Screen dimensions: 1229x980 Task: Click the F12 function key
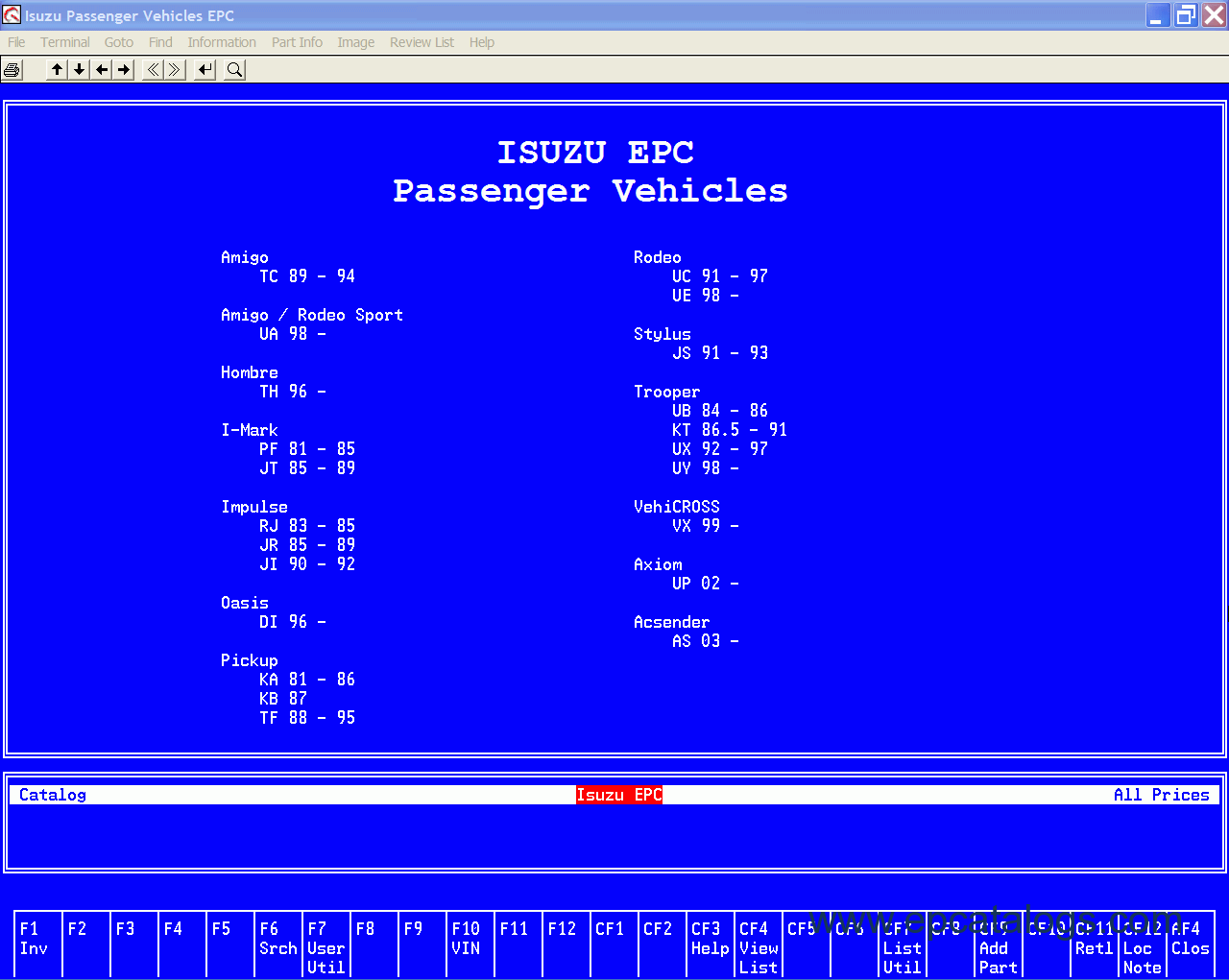(x=566, y=944)
